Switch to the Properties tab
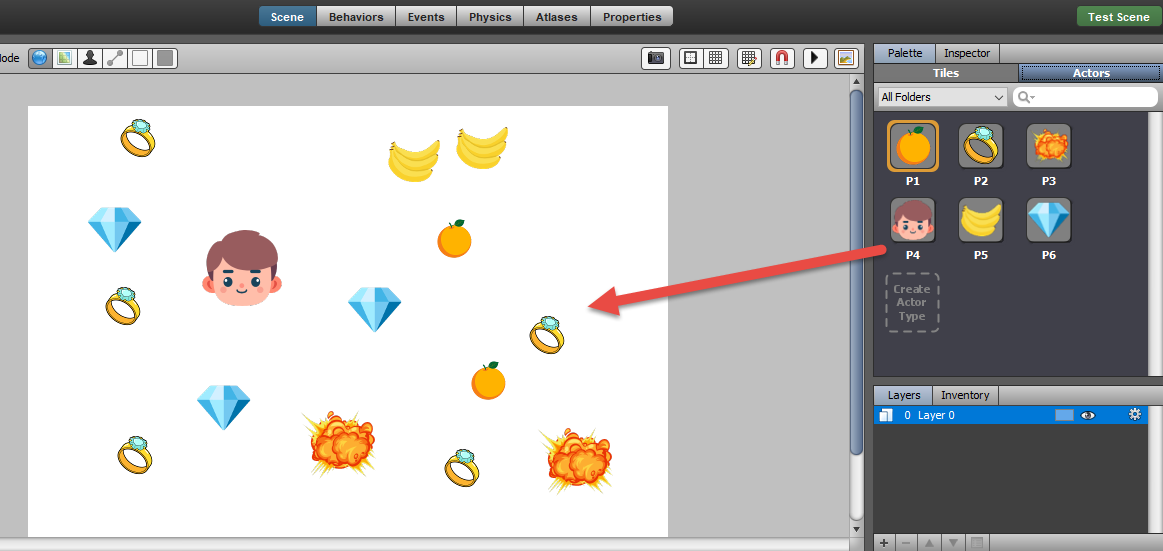1163x551 pixels. (632, 16)
